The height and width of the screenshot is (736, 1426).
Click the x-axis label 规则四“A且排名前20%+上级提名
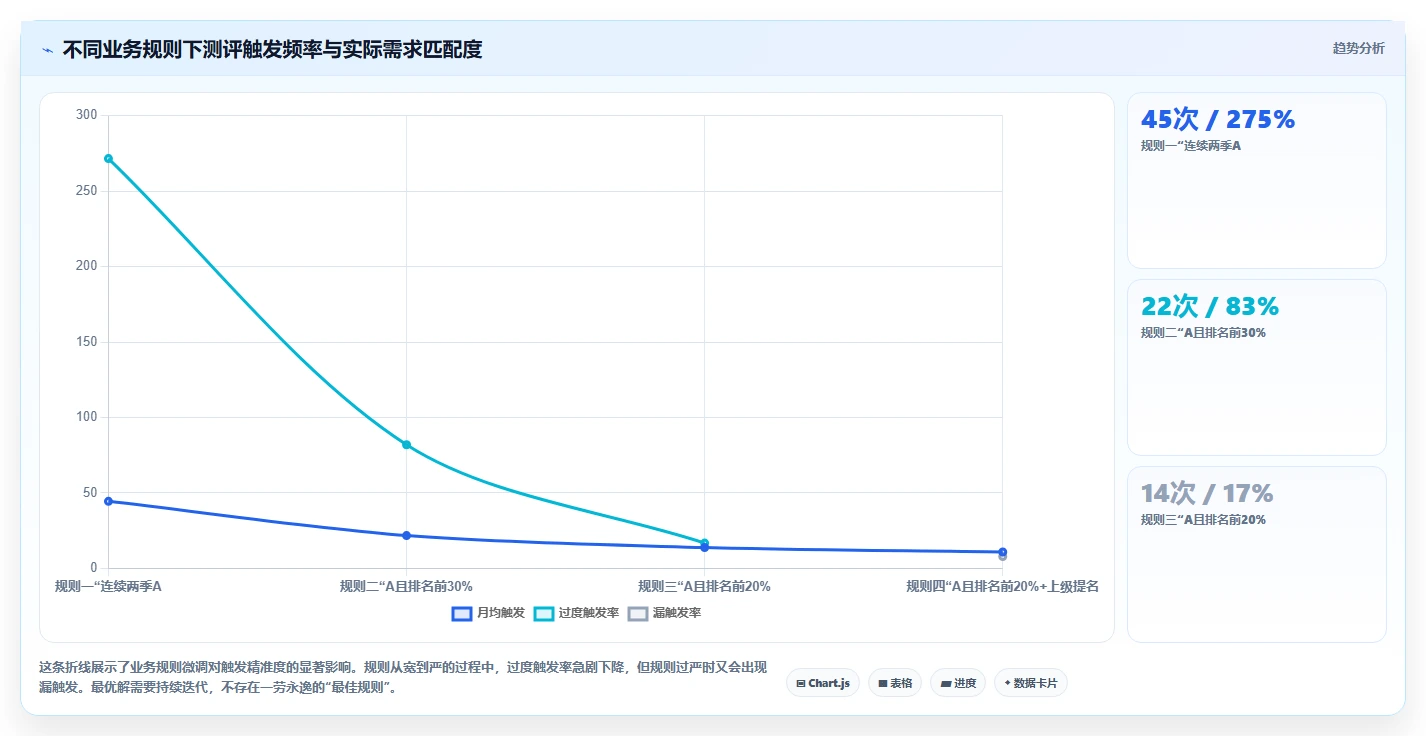(1002, 587)
